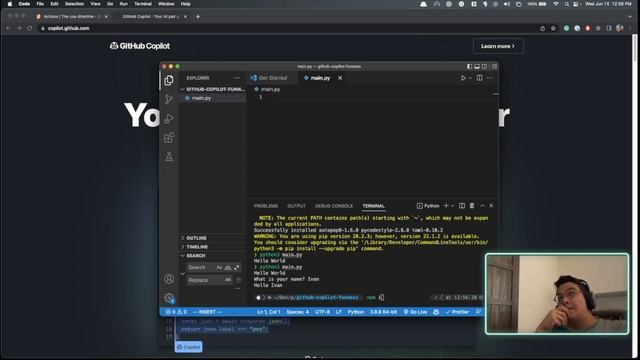The height and width of the screenshot is (360, 640).
Task: Open the PROBLEMS panel tab
Action: click(266, 206)
